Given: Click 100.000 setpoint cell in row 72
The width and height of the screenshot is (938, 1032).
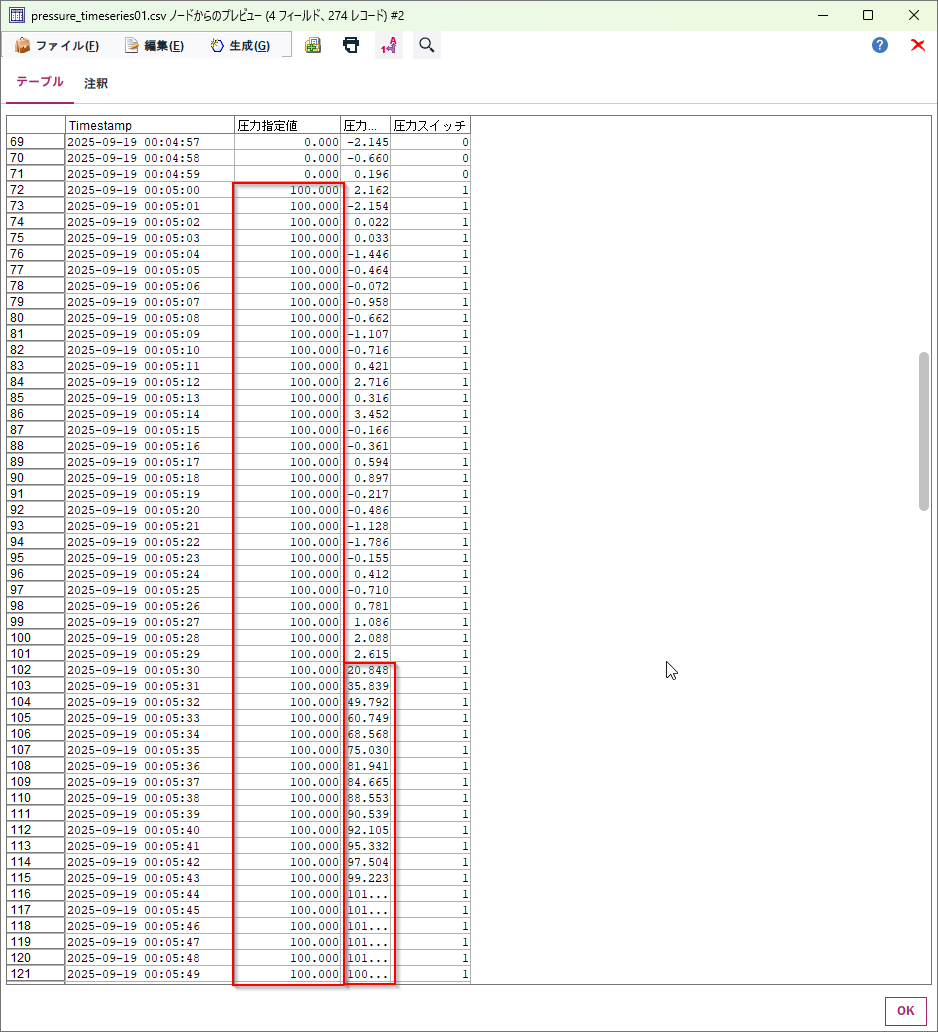Looking at the screenshot, I should point(288,190).
